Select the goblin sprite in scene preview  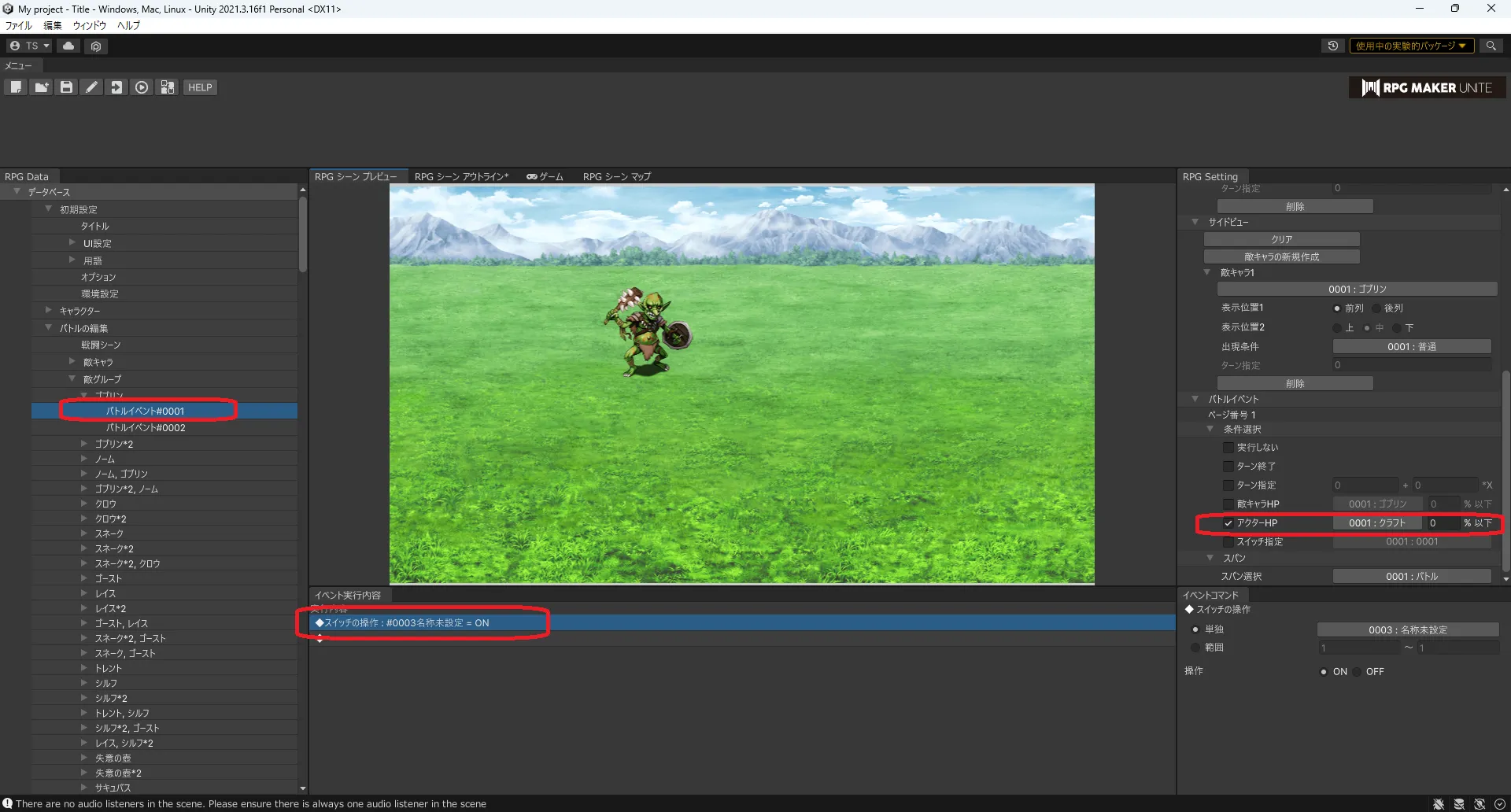(647, 333)
